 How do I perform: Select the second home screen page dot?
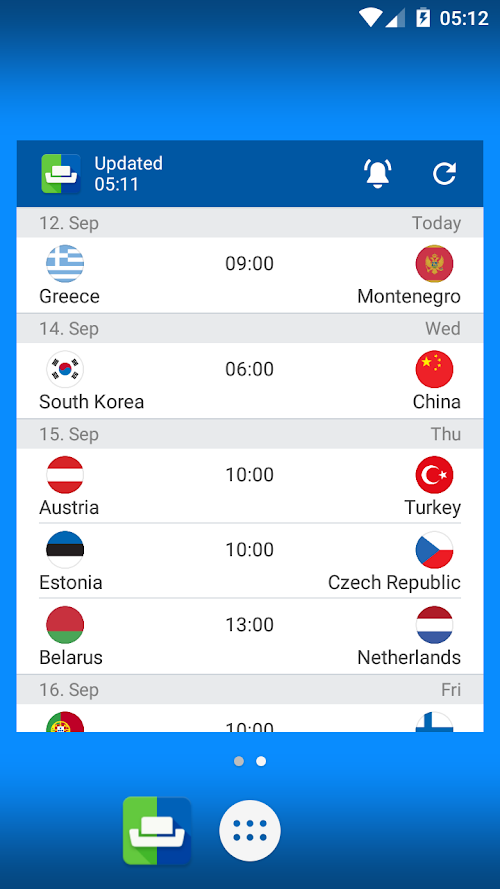click(261, 761)
